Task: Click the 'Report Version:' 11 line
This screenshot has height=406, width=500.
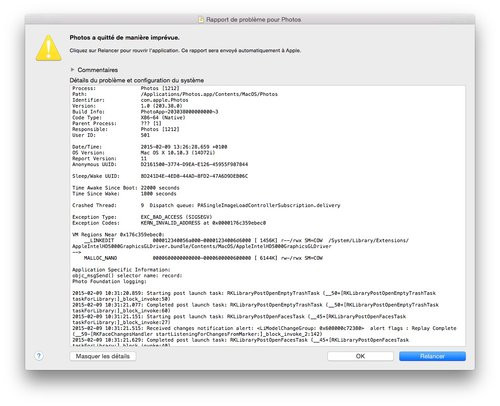Action: (110, 158)
